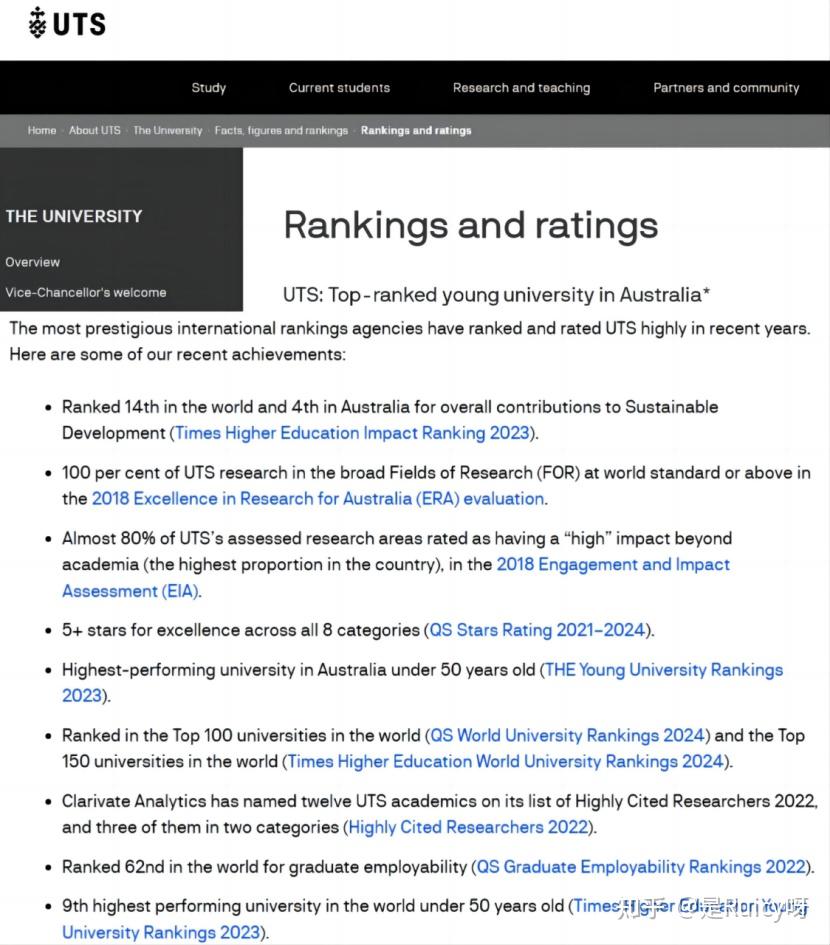Screen dimensions: 830x945
Task: Open Overview in sidebar
Action: [33, 262]
